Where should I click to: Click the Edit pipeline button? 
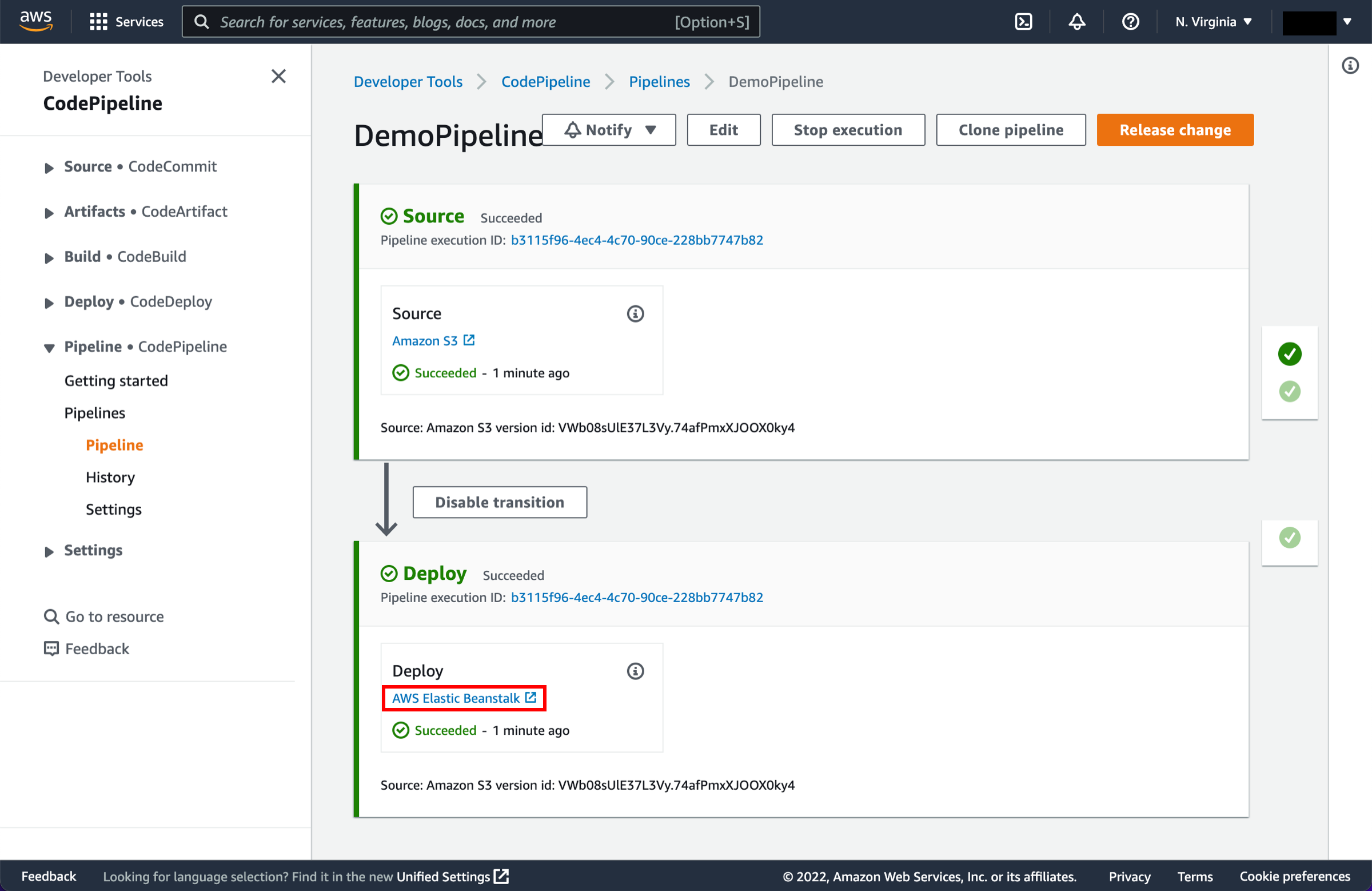724,130
